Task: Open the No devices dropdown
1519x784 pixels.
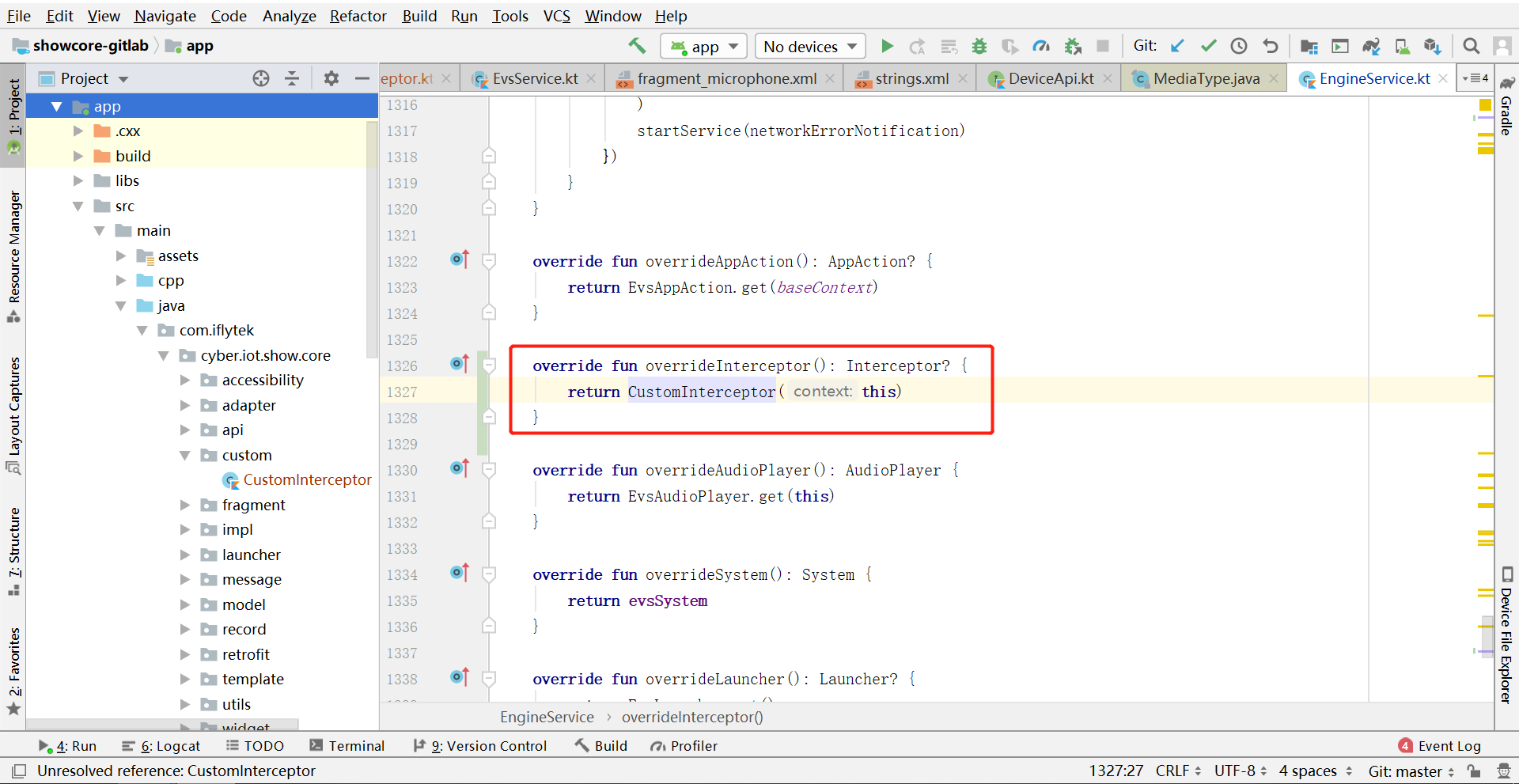Action: click(x=810, y=47)
